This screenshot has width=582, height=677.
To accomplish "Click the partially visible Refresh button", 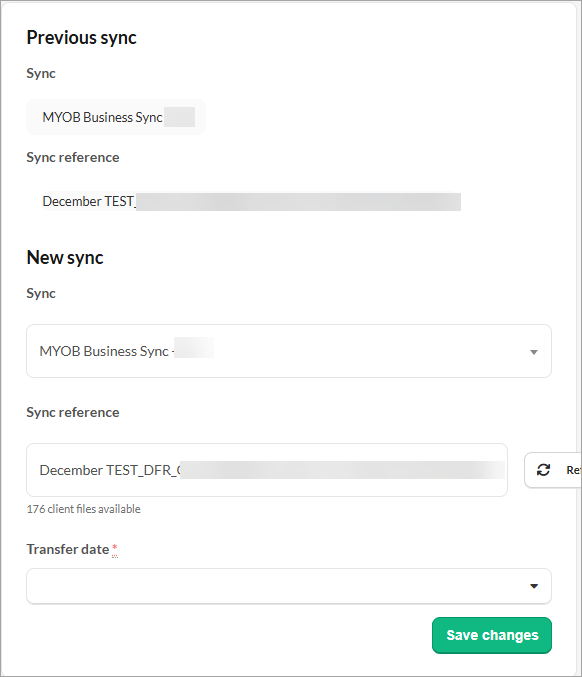I will click(553, 470).
